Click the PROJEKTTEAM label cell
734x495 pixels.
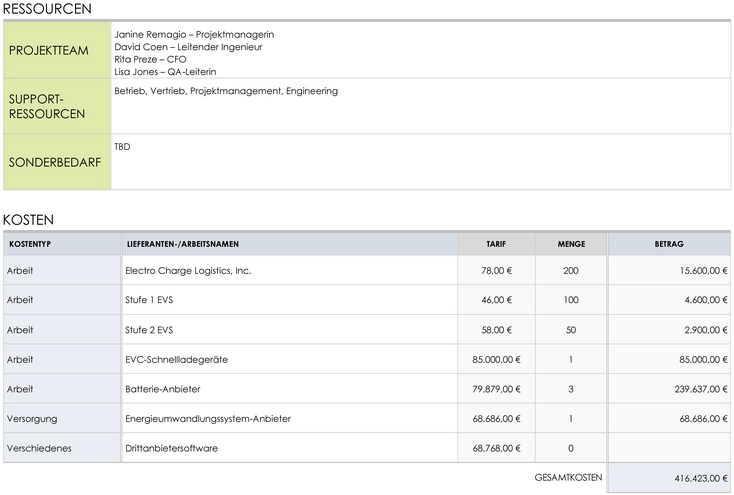[57, 50]
